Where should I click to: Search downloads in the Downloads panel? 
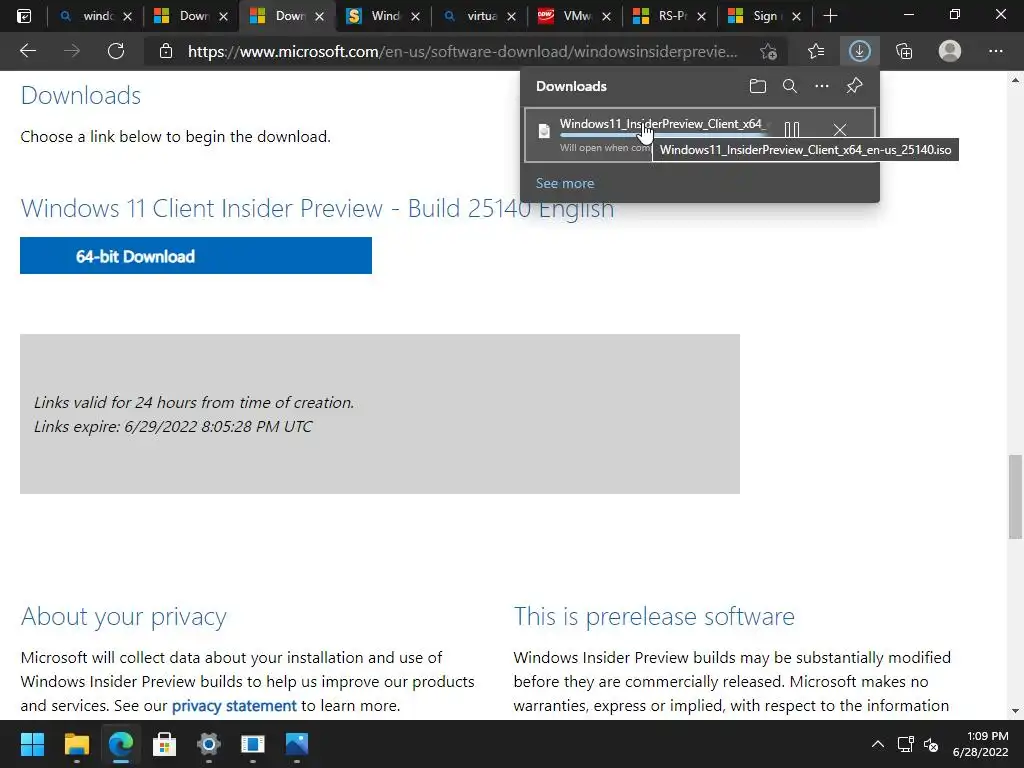tap(790, 86)
